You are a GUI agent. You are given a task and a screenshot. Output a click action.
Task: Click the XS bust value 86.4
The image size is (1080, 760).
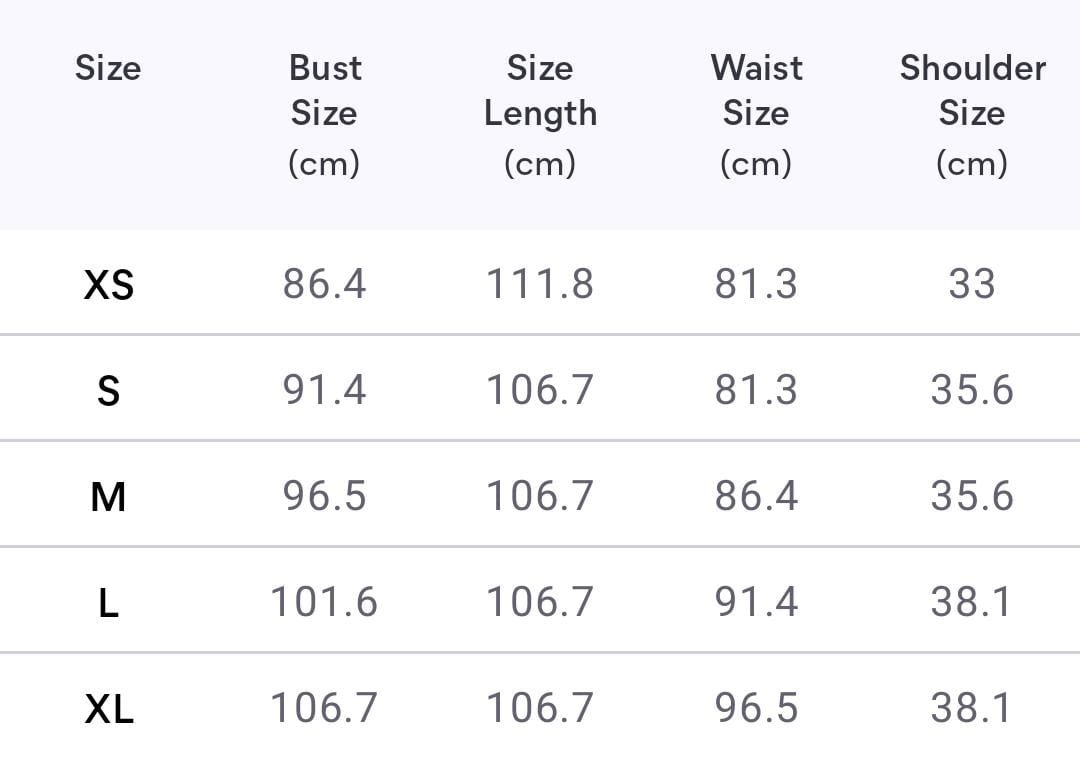pyautogui.click(x=324, y=284)
